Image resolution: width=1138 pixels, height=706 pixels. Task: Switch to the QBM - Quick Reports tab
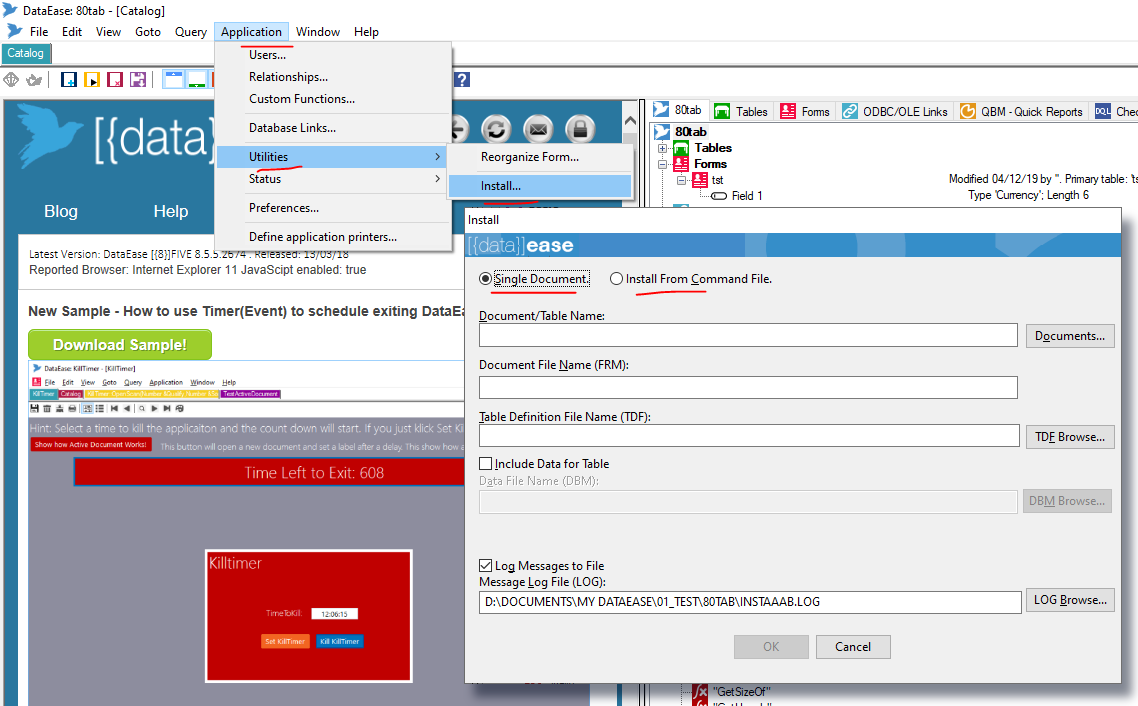click(1021, 111)
